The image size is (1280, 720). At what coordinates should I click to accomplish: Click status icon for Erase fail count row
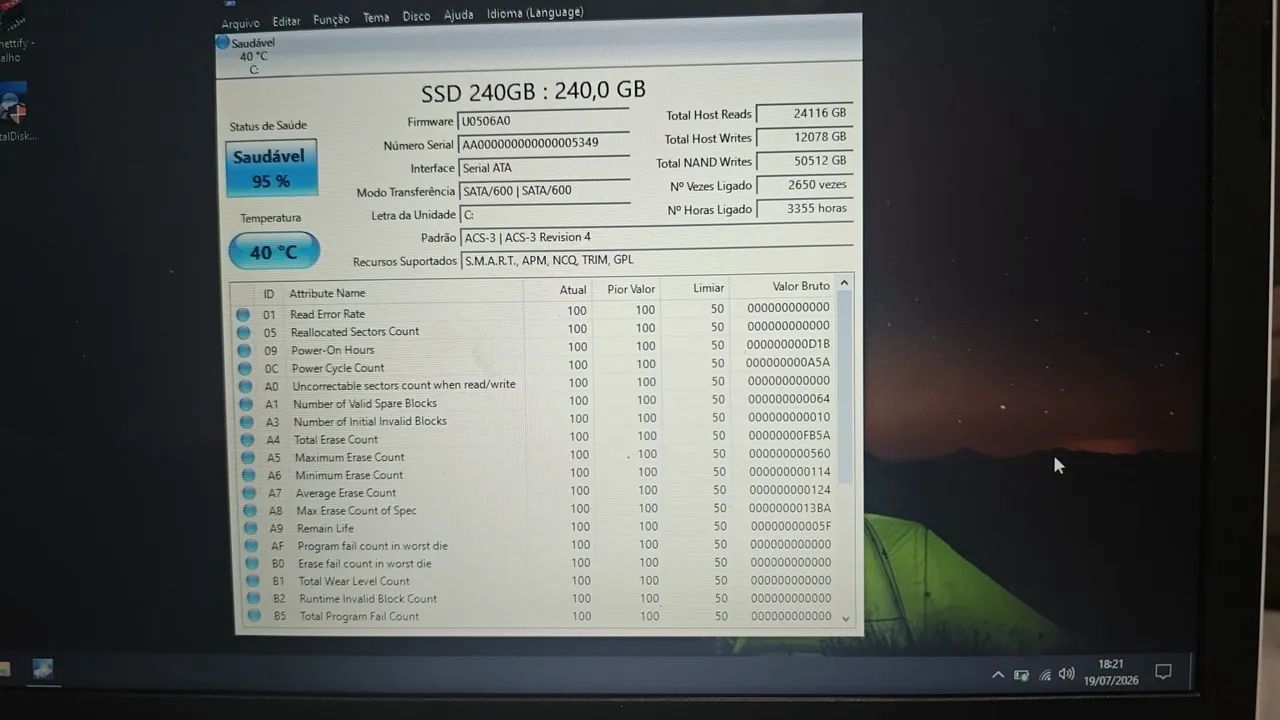(251, 564)
